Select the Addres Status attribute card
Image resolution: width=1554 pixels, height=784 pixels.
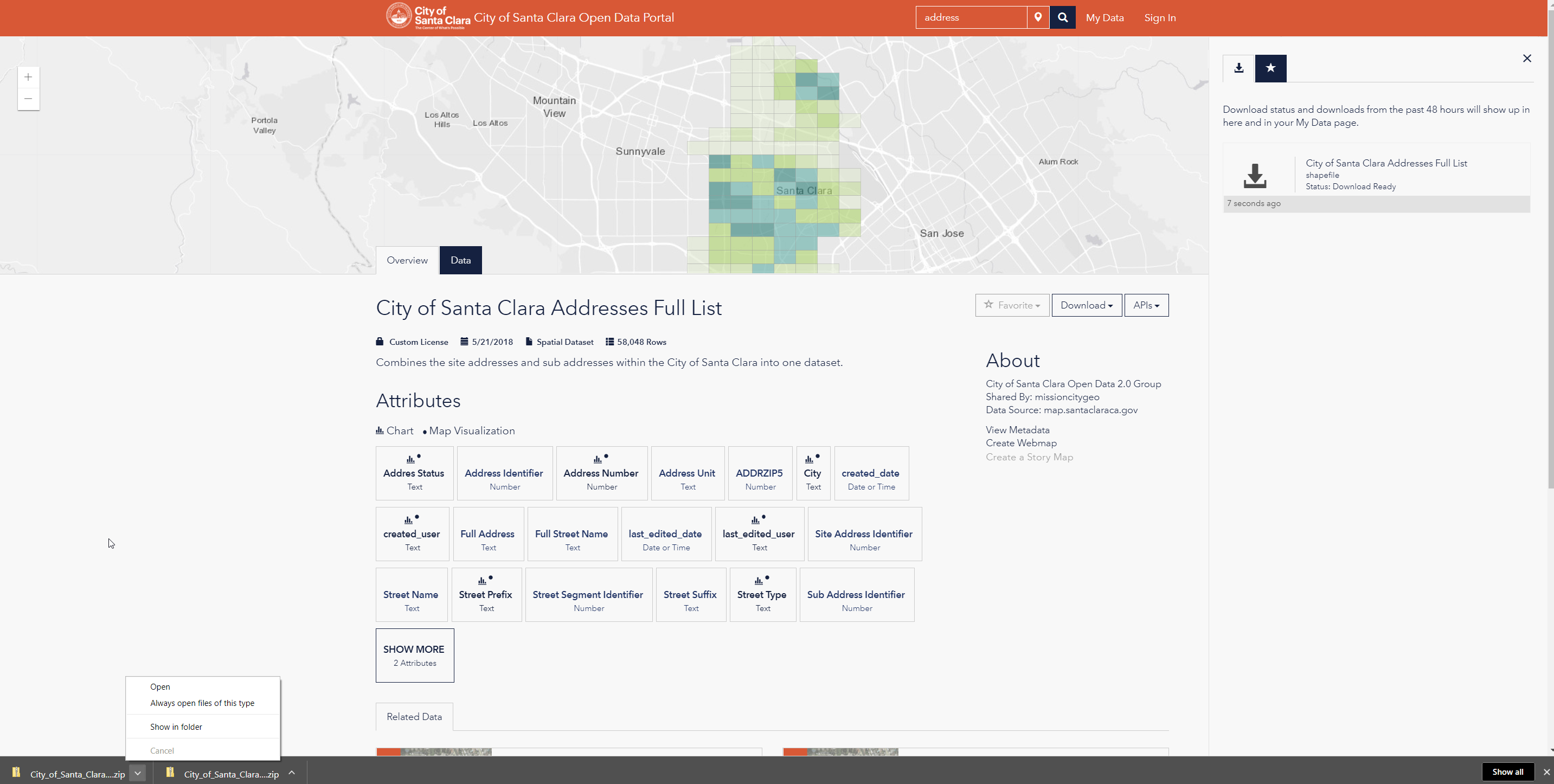click(x=414, y=473)
